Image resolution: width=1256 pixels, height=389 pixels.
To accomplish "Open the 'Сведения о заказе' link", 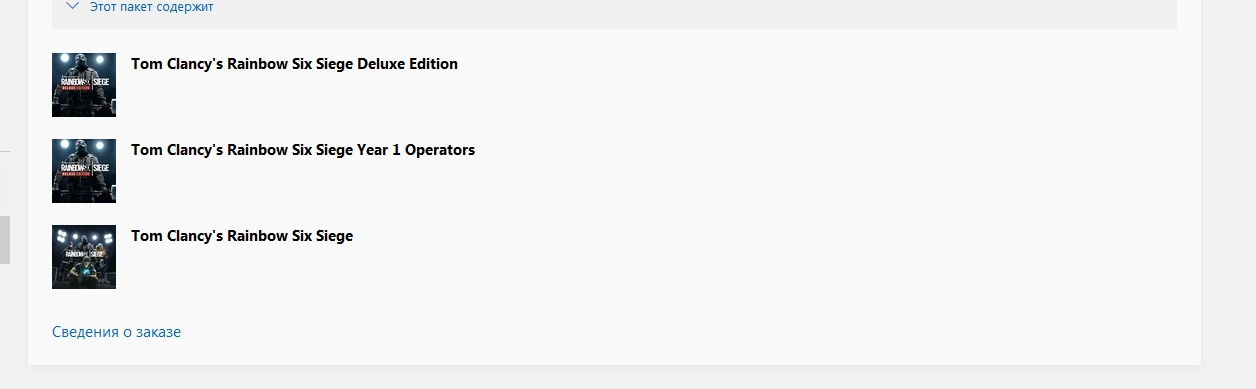I will (116, 332).
